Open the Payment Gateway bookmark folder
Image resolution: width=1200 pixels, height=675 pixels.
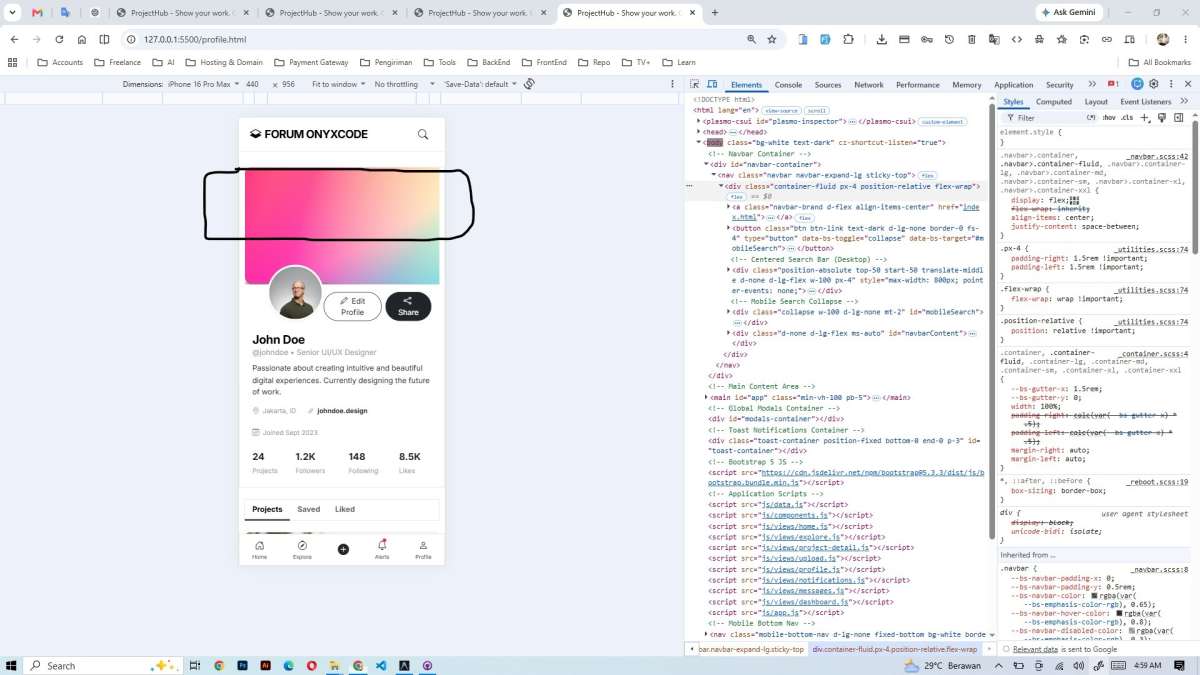pyautogui.click(x=311, y=62)
